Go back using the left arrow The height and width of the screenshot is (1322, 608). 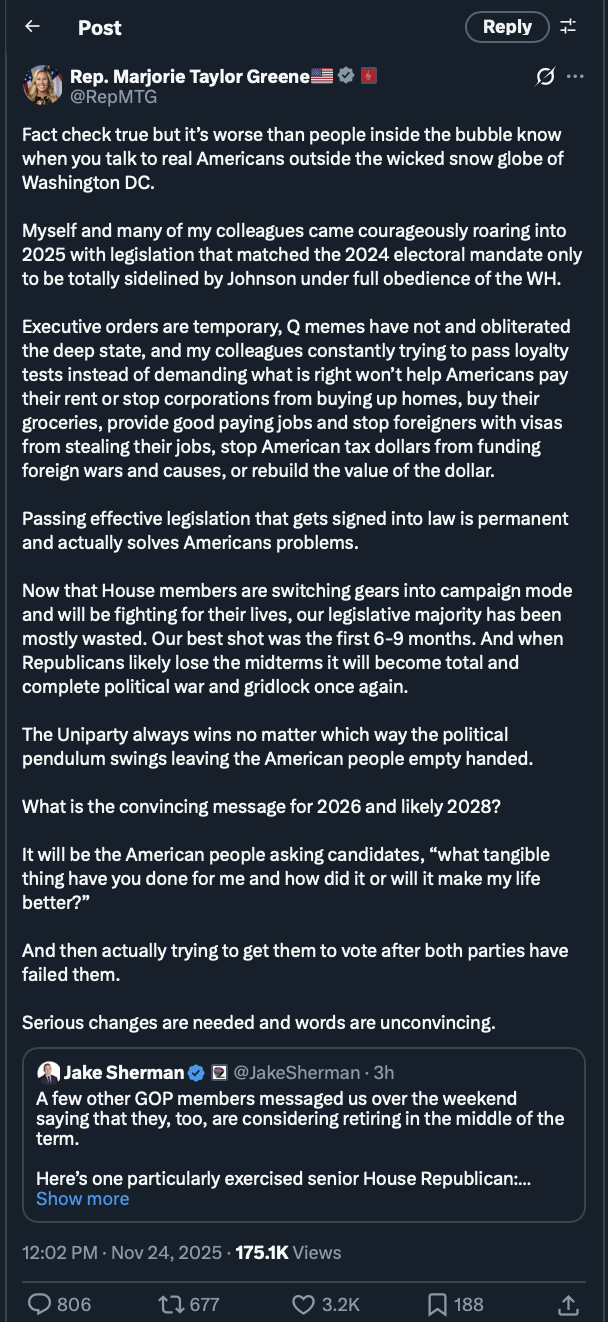[32, 27]
